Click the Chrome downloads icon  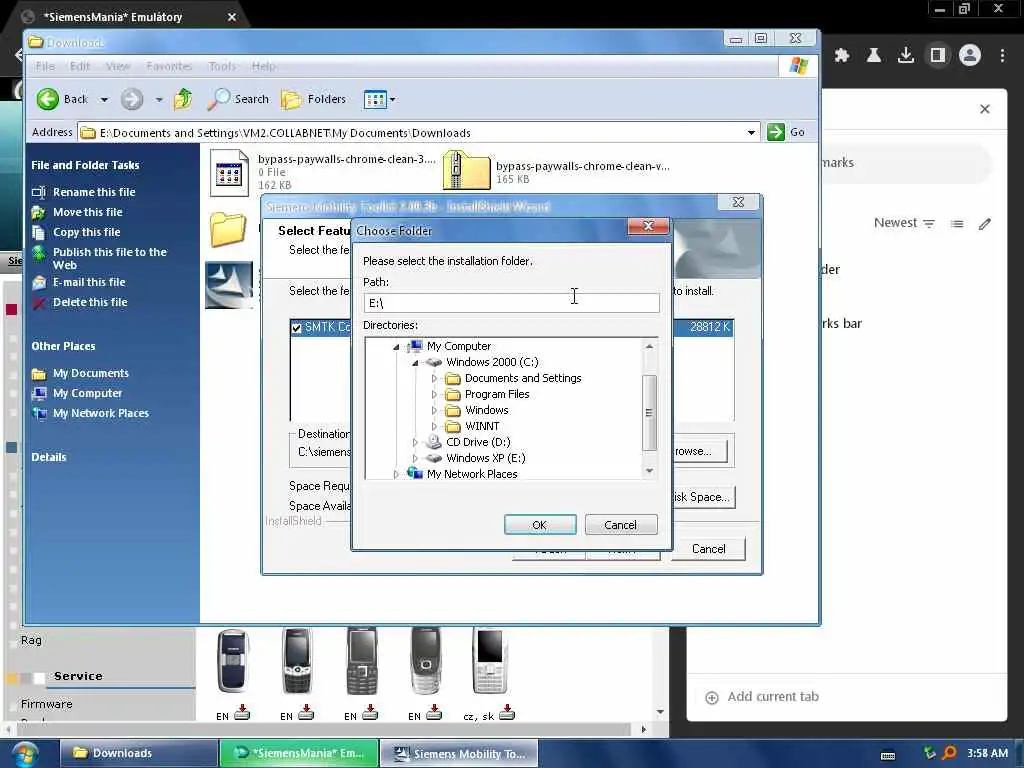pyautogui.click(x=905, y=56)
